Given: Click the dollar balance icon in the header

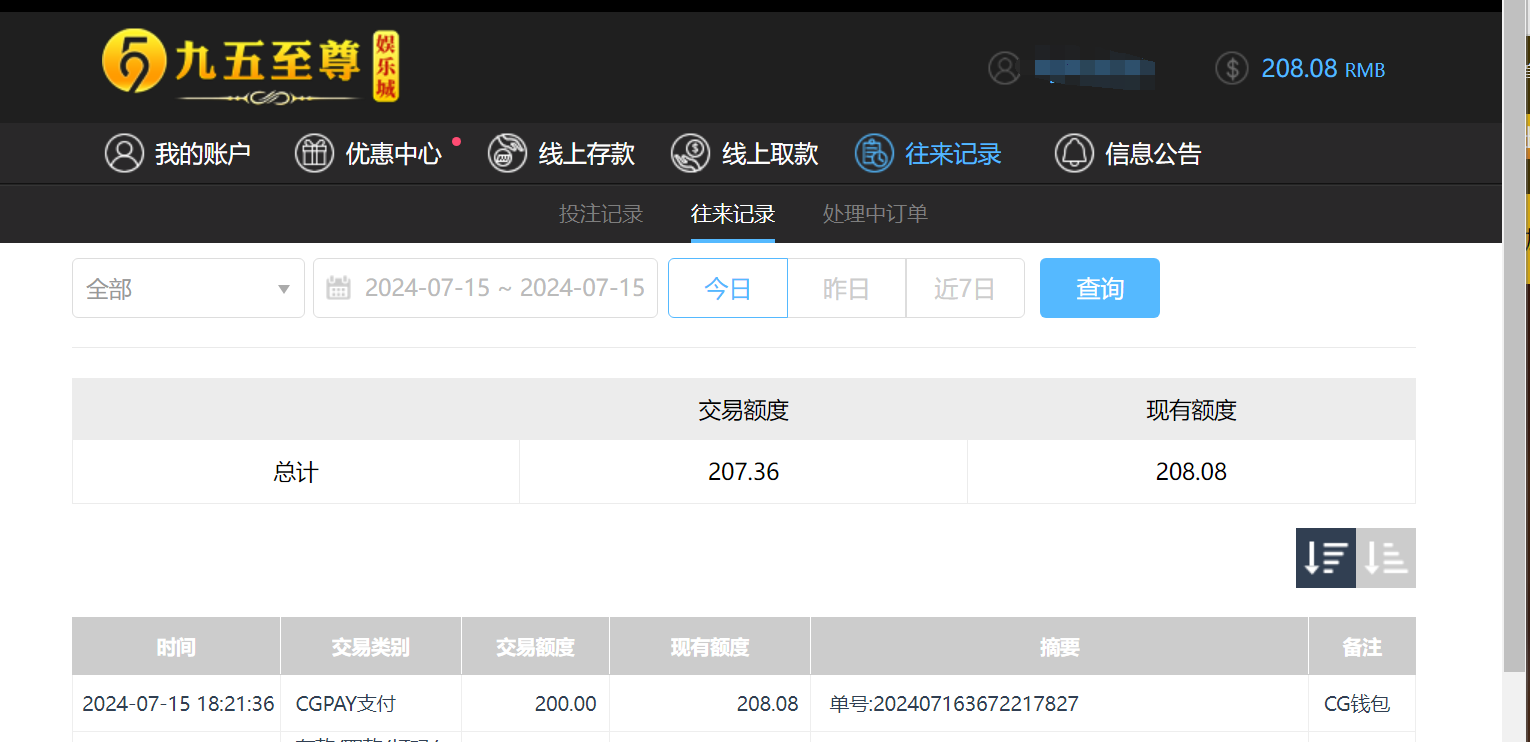Looking at the screenshot, I should [x=1231, y=68].
